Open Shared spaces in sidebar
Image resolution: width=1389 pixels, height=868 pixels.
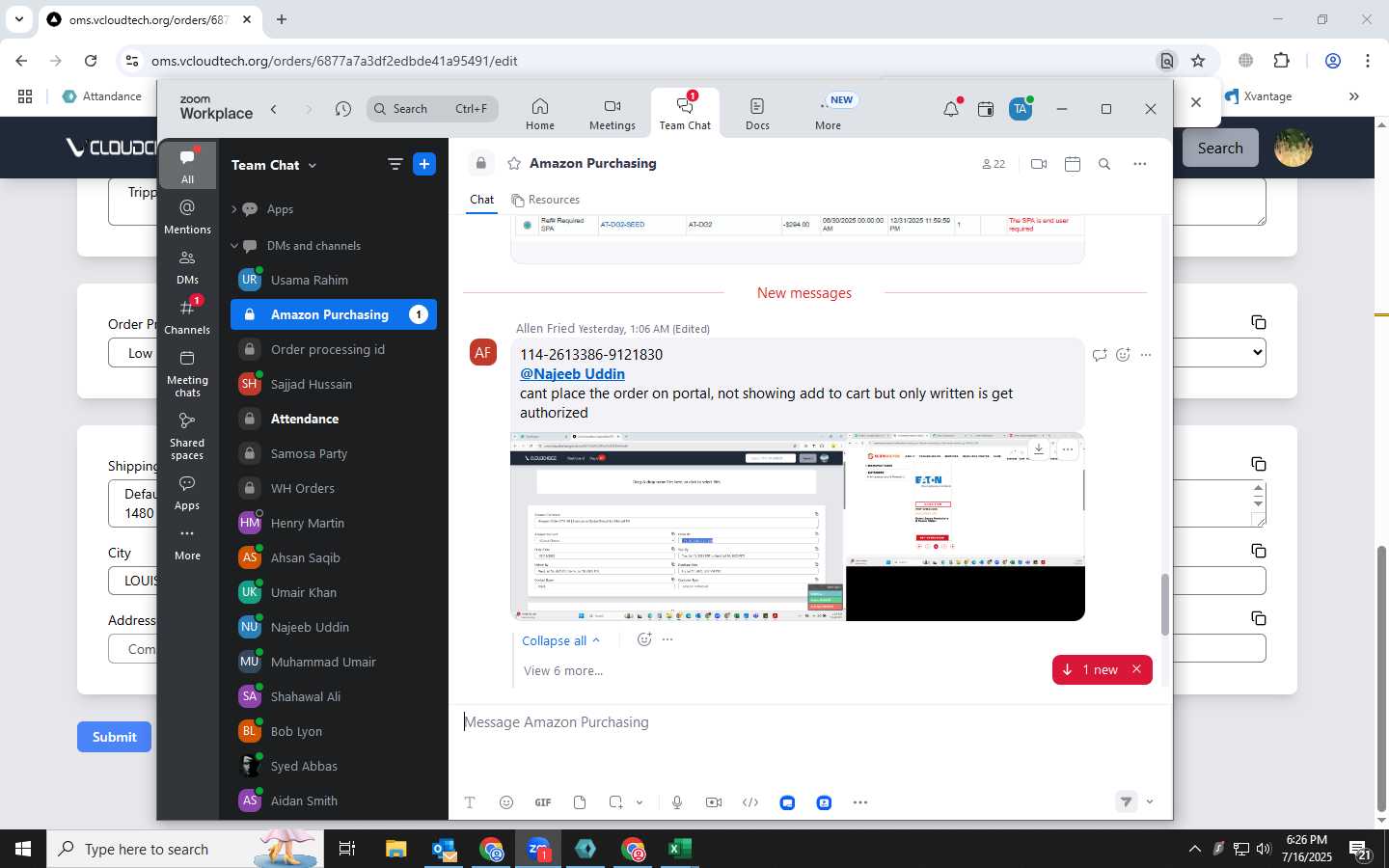(187, 436)
